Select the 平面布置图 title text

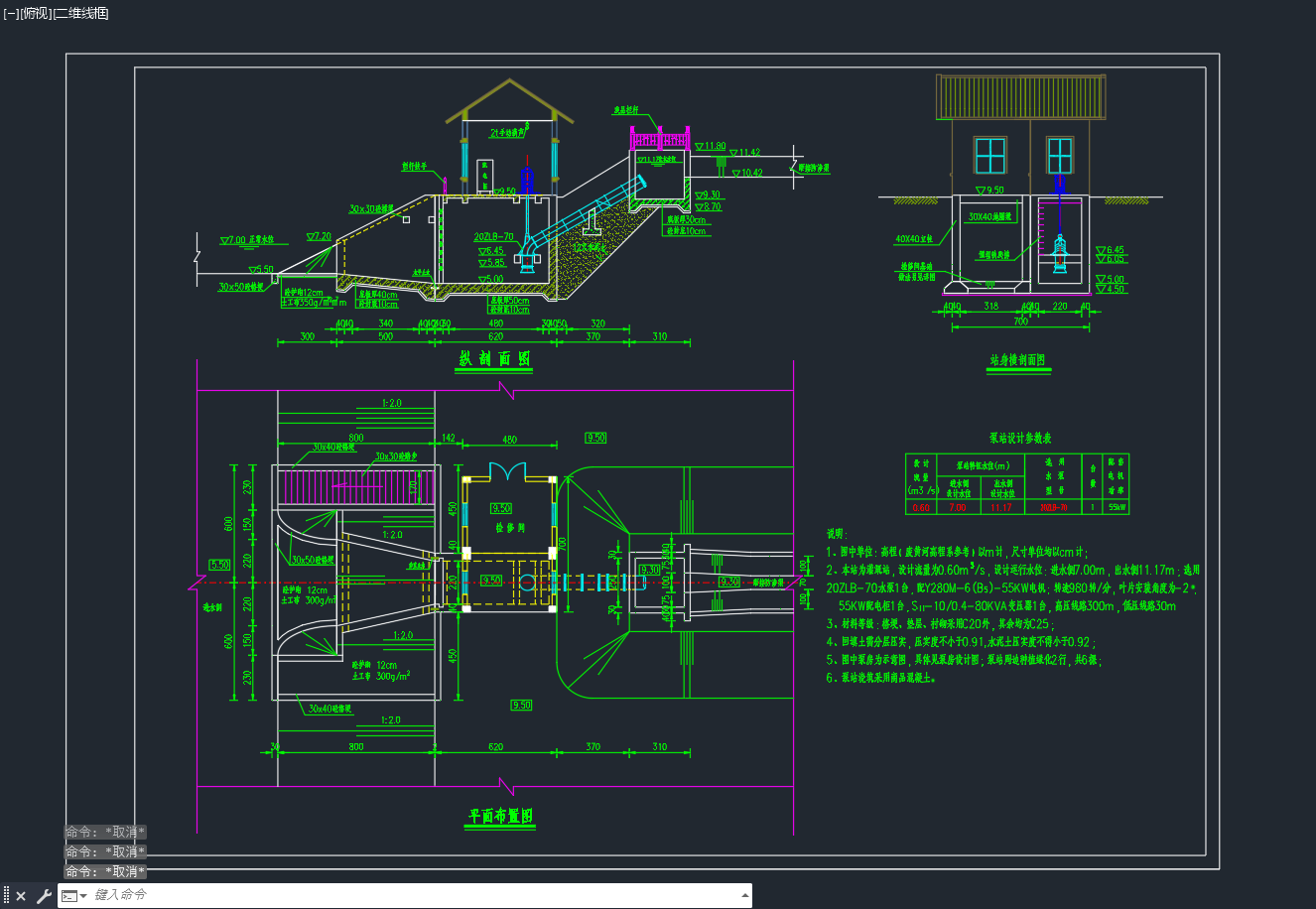[x=500, y=816]
